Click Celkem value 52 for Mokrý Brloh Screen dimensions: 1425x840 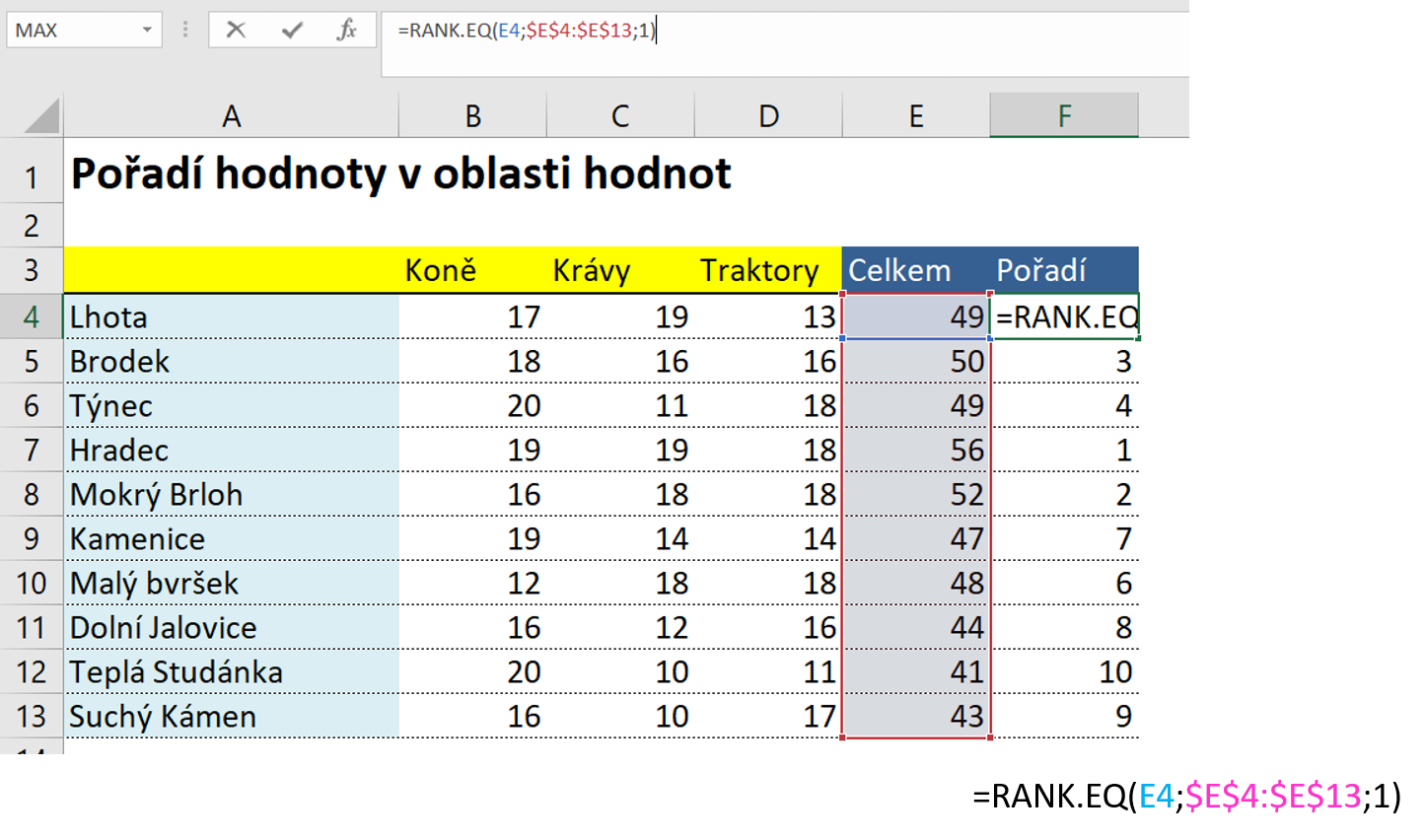(916, 494)
